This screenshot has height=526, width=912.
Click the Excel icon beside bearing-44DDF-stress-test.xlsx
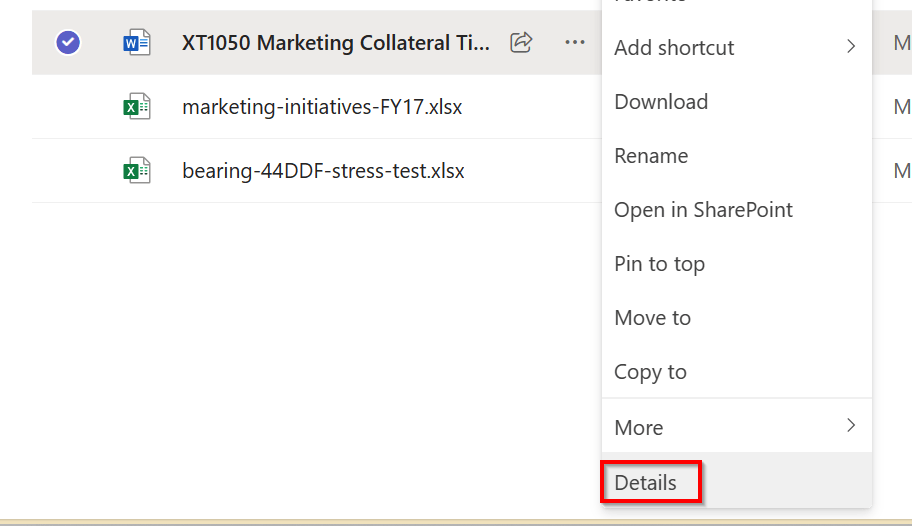pos(136,170)
